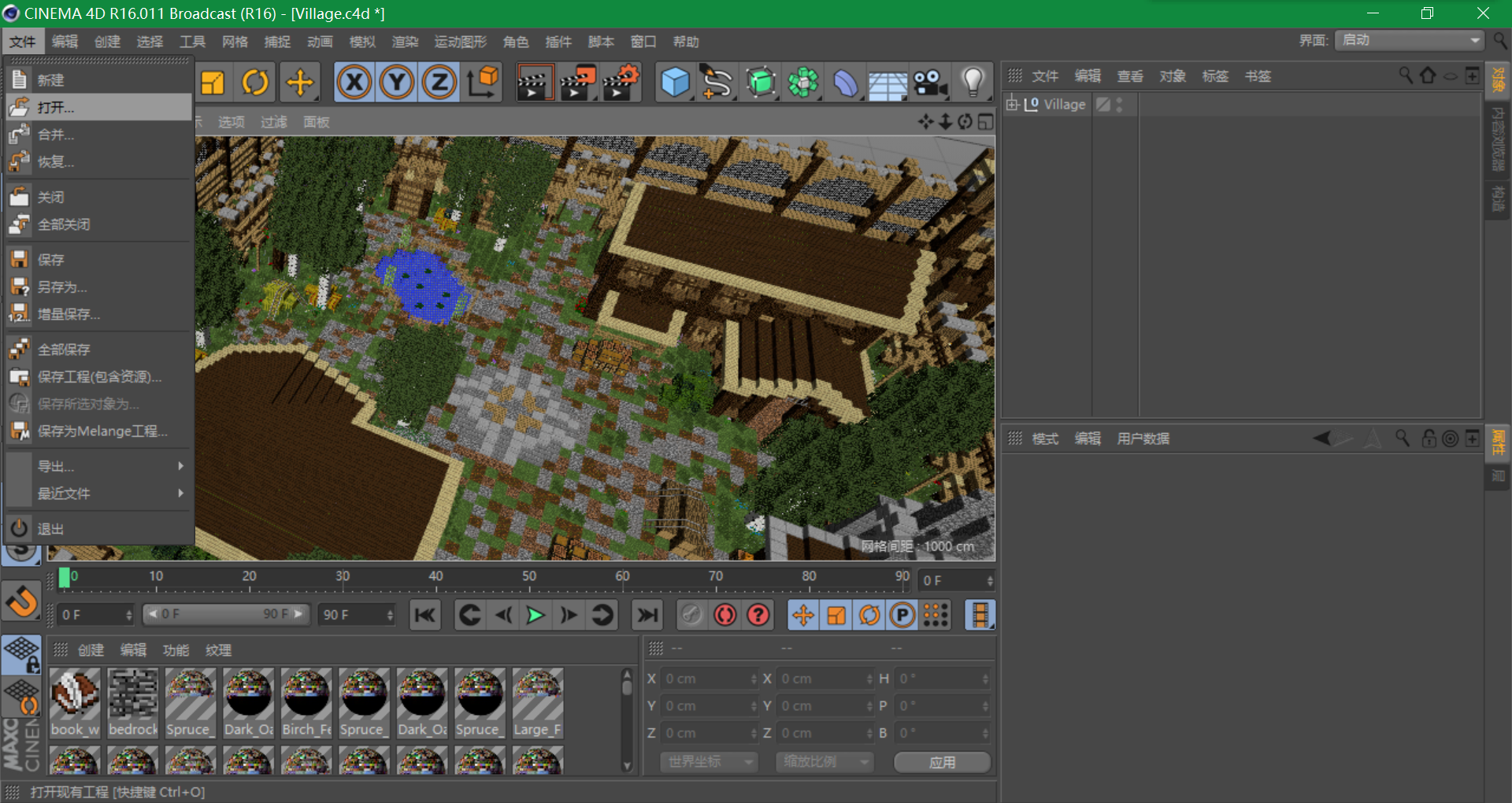
Task: Click the attribute manager lock icon
Action: 1429,439
